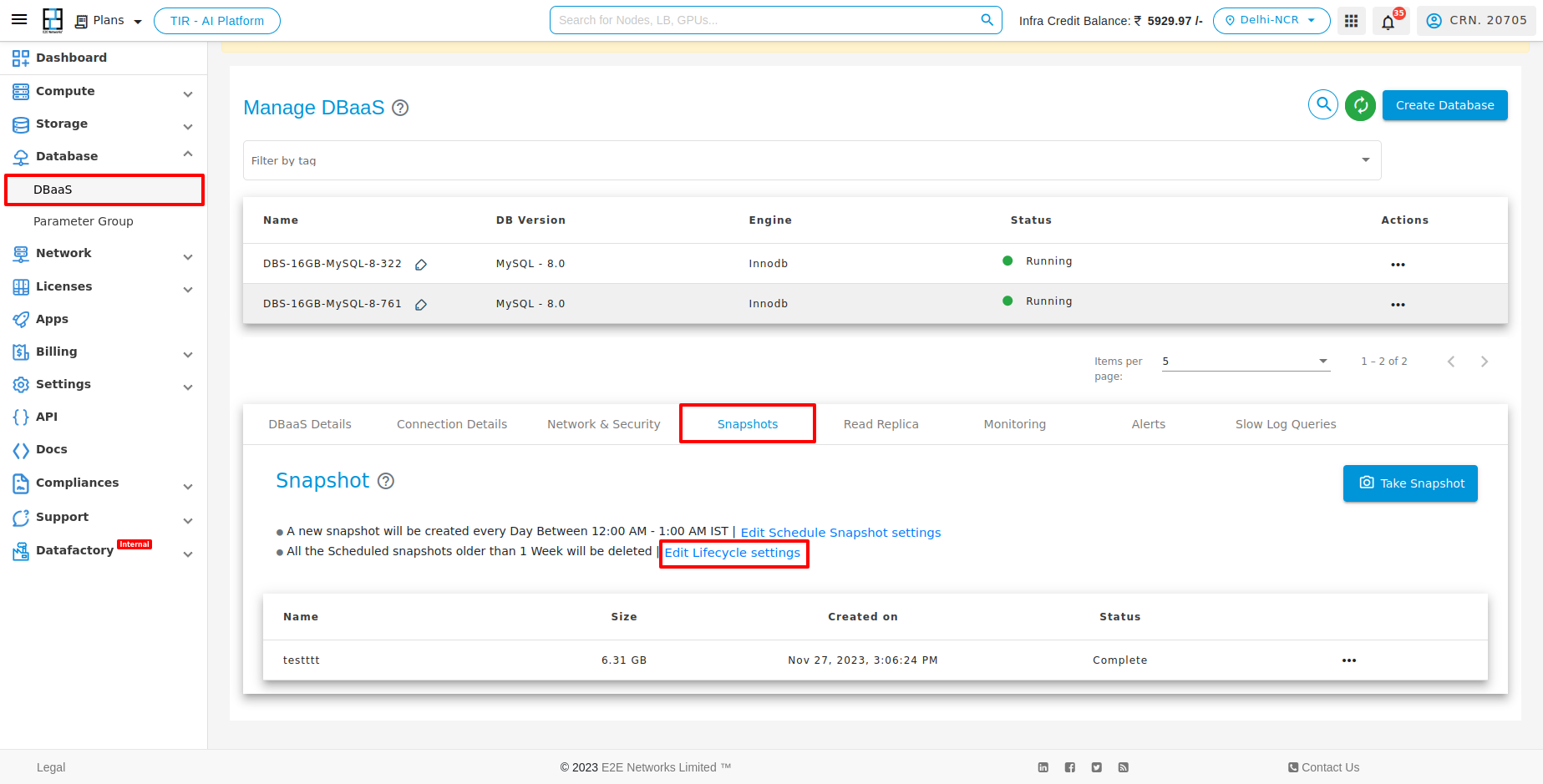Open the notifications bell
1543x784 pixels.
point(1388,22)
